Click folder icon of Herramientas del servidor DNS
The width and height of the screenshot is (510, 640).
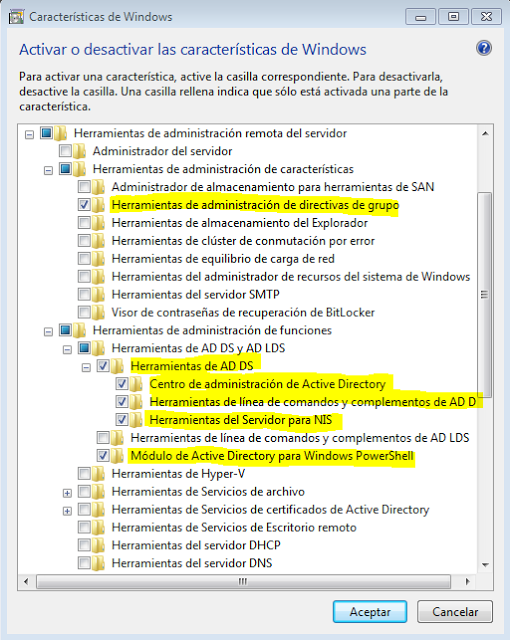[x=98, y=563]
